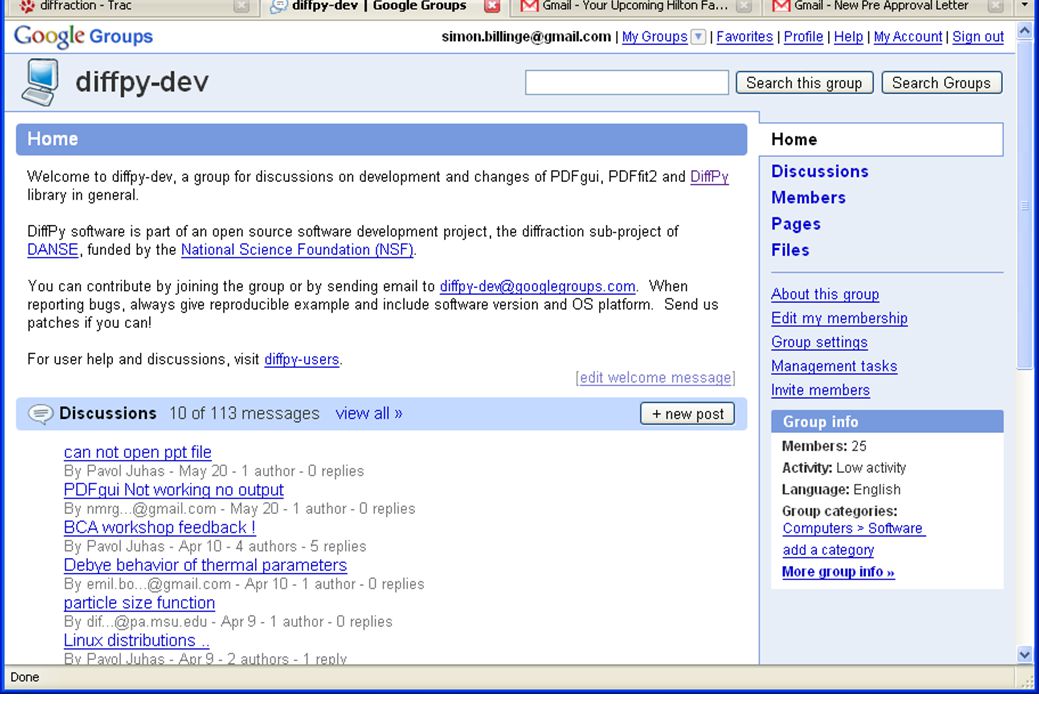
Task: Click 'Language: English' text
Action: (x=841, y=490)
